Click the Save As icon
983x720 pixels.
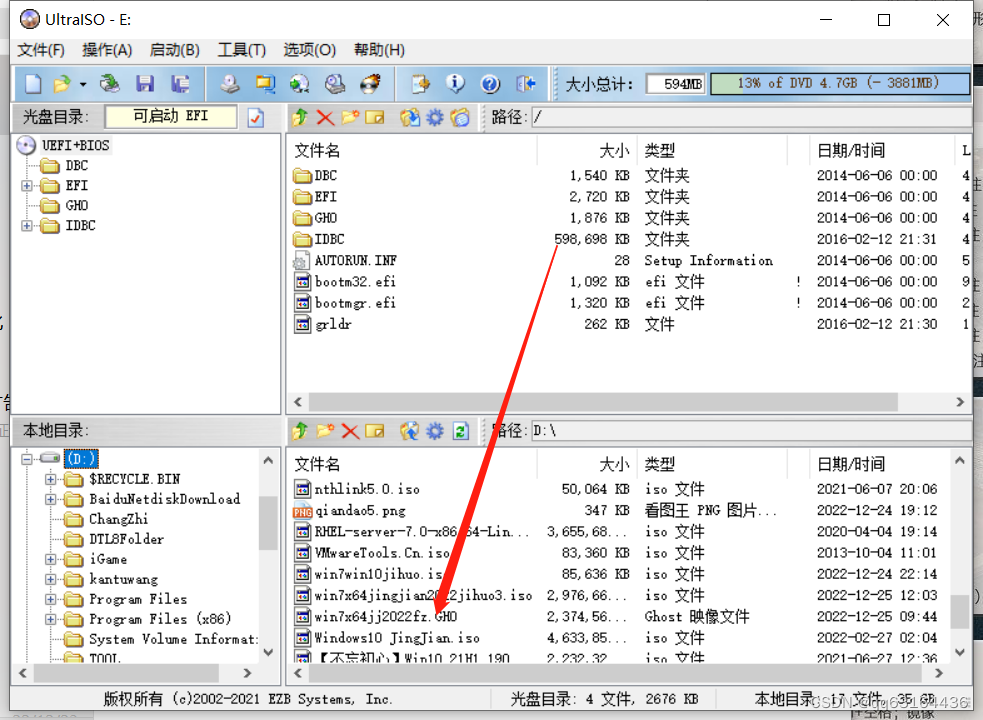[181, 83]
